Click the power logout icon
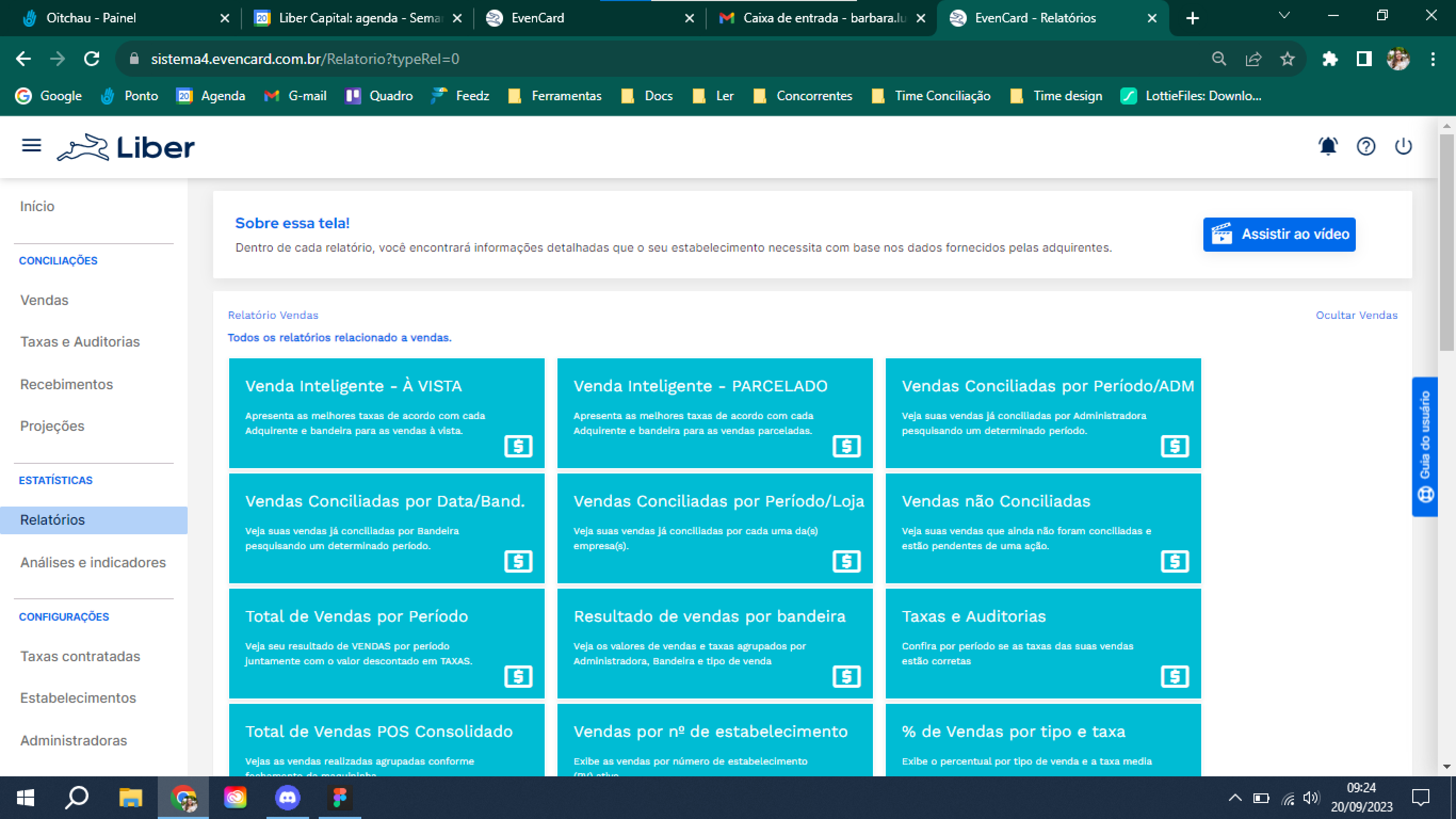The image size is (1456, 819). tap(1403, 147)
